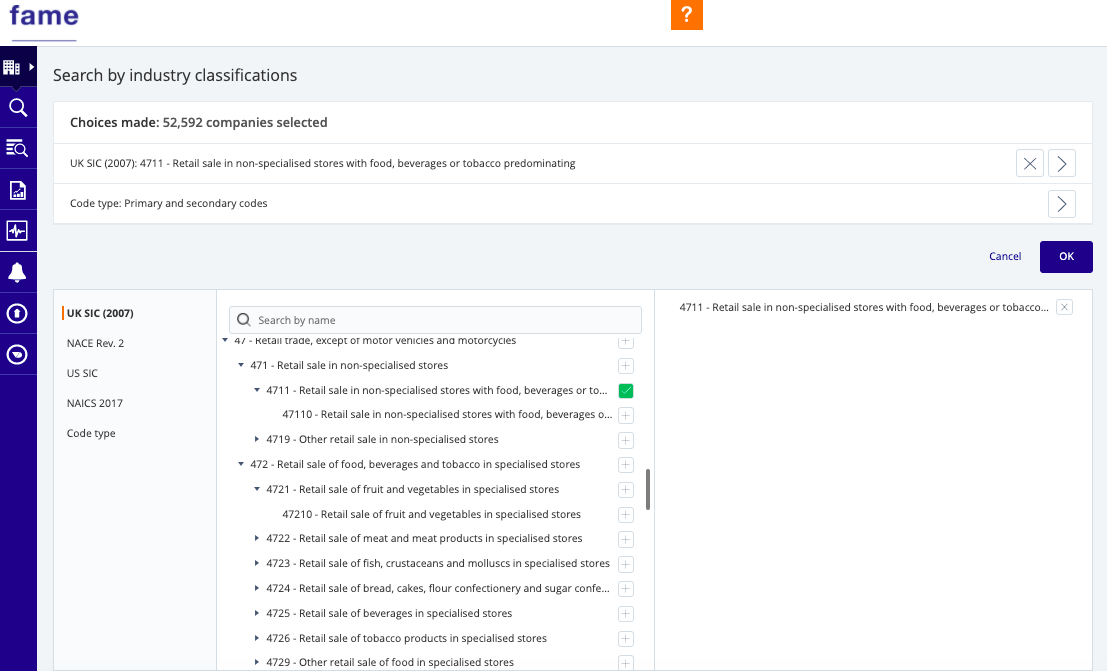1107x671 pixels.
Task: Open the report chart document icon
Action: 17,190
